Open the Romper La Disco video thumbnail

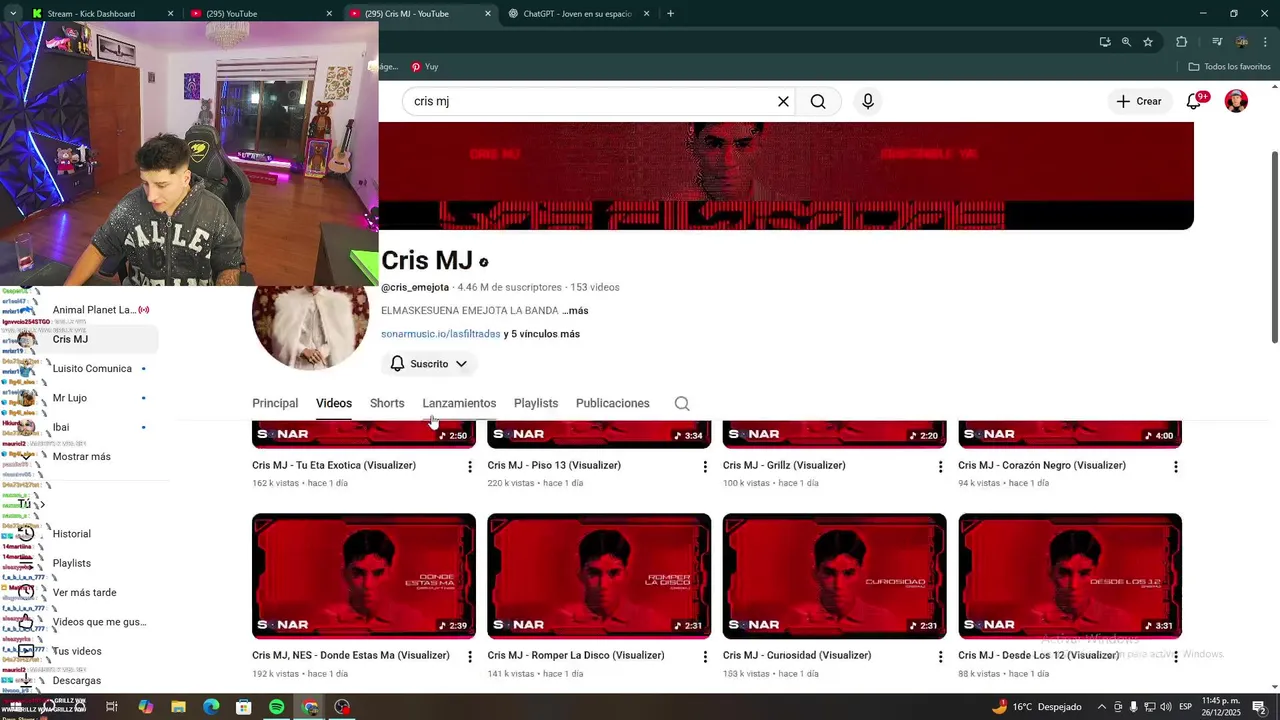pyautogui.click(x=599, y=576)
